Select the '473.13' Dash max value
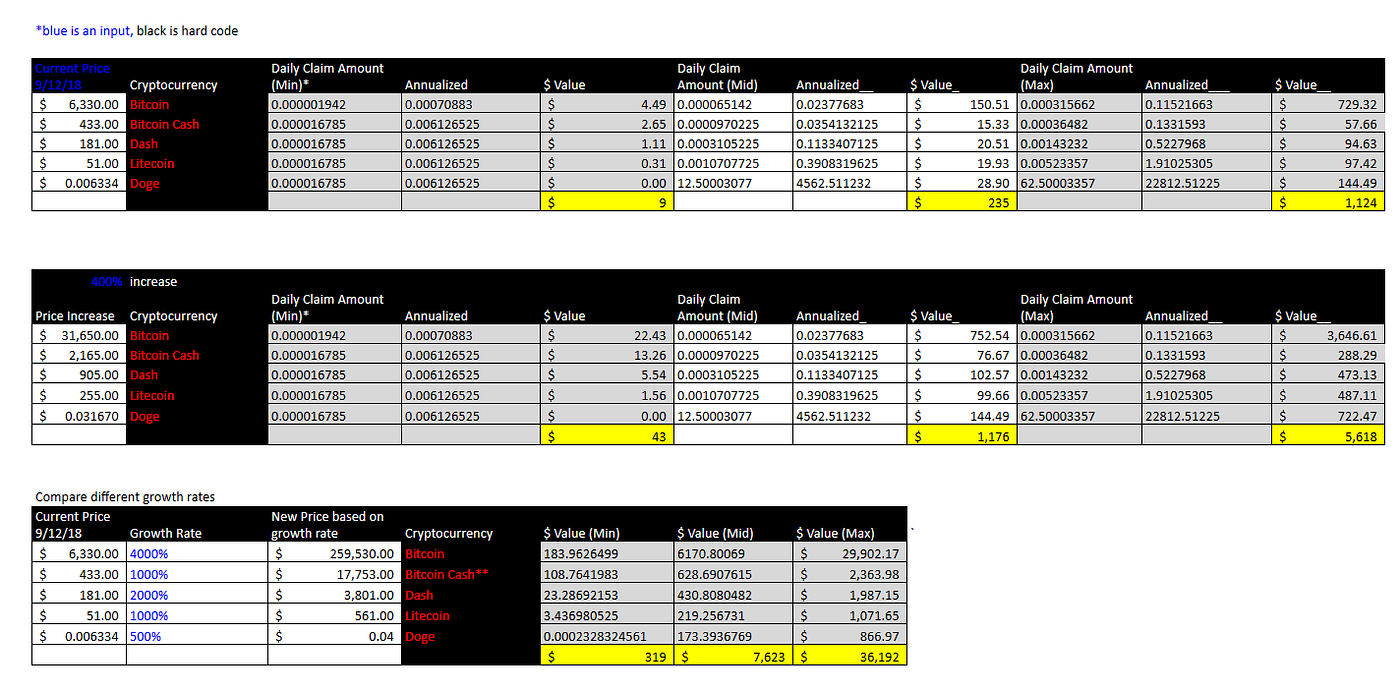This screenshot has width=1400, height=685. click(1327, 375)
